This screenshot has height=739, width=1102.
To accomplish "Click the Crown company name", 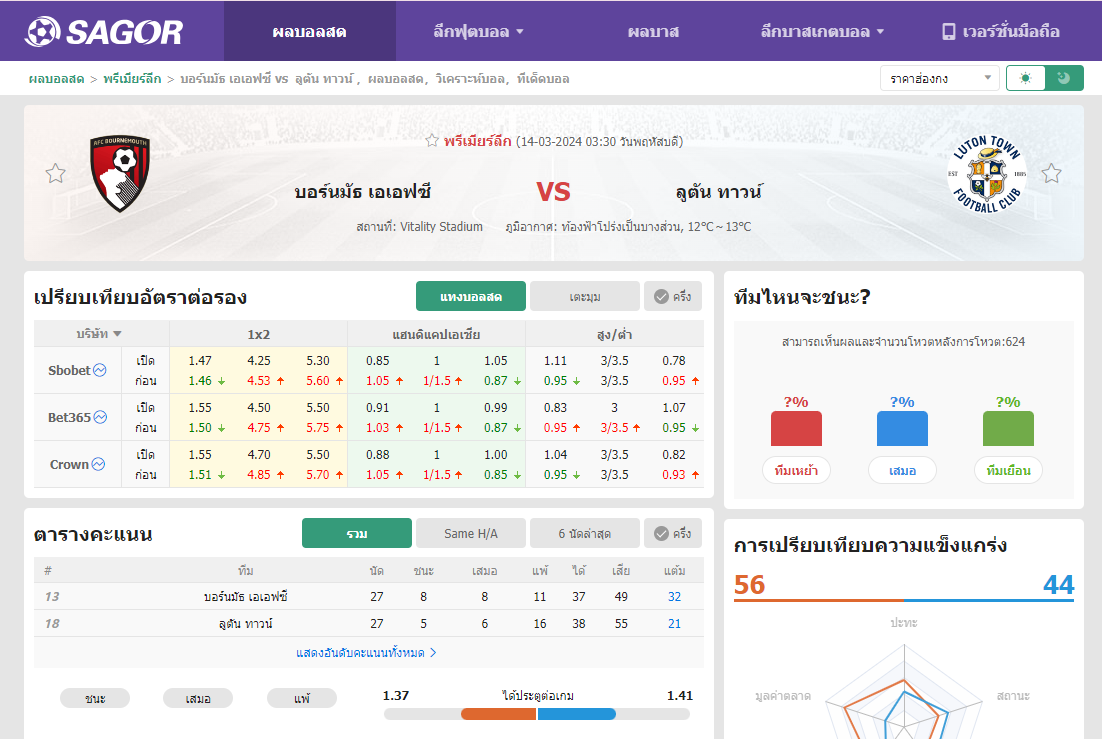I will point(69,464).
